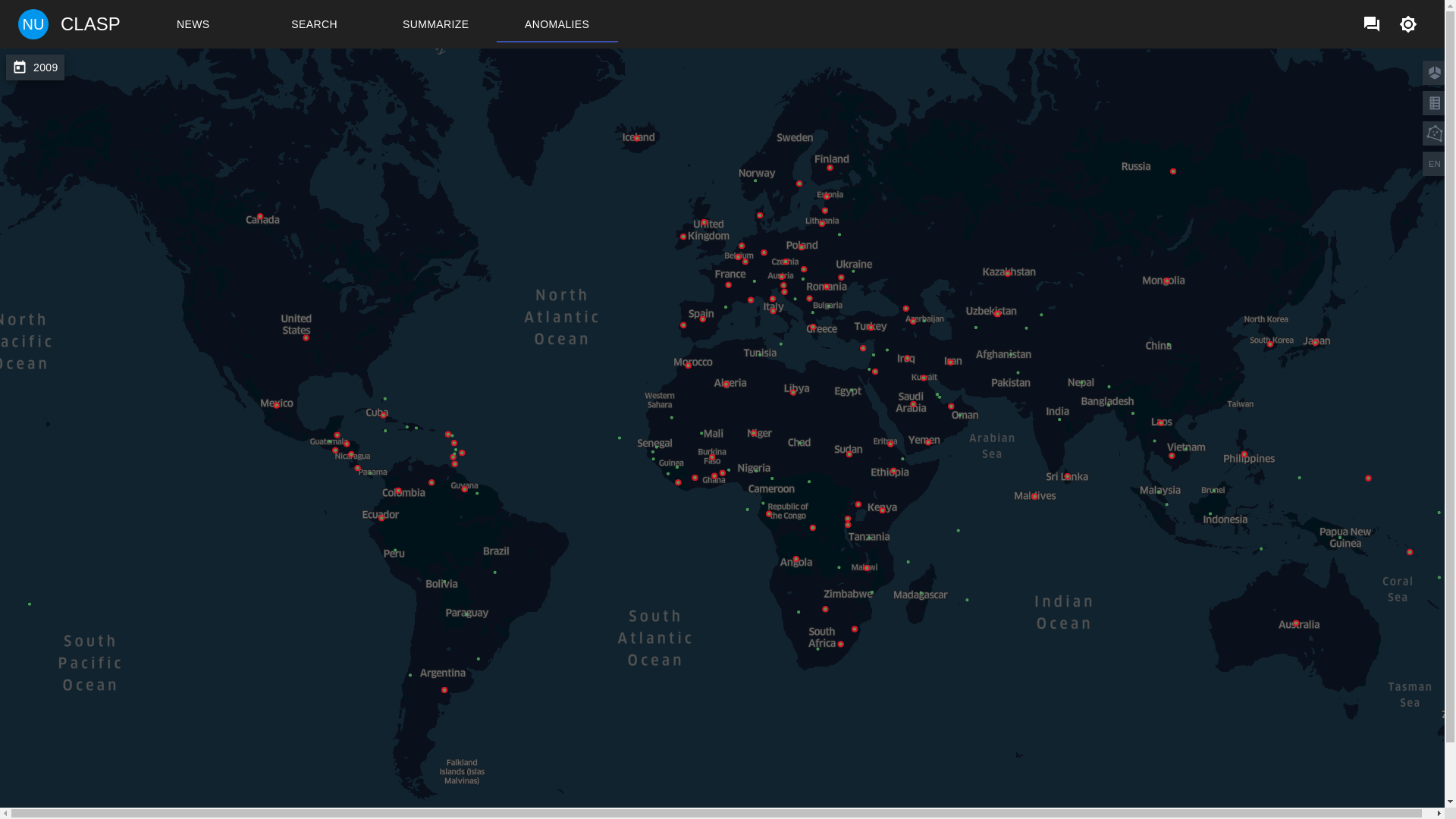Activate draw polygon selection tool
The image size is (1456, 819).
(1433, 133)
